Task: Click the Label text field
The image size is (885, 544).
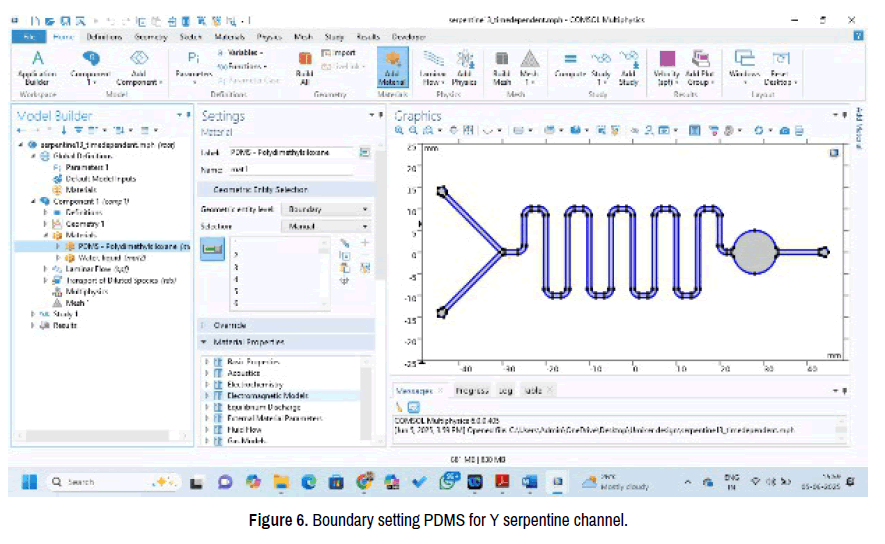Action: coord(293,153)
